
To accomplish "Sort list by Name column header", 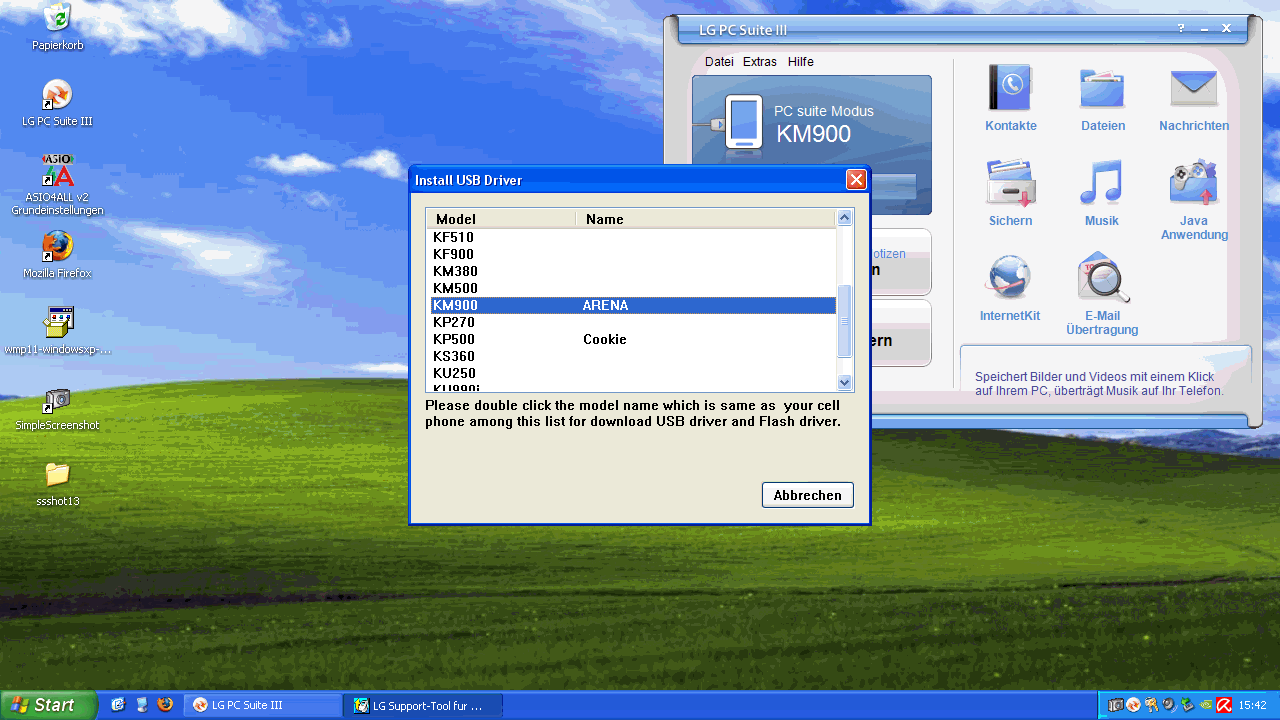I will pos(706,219).
